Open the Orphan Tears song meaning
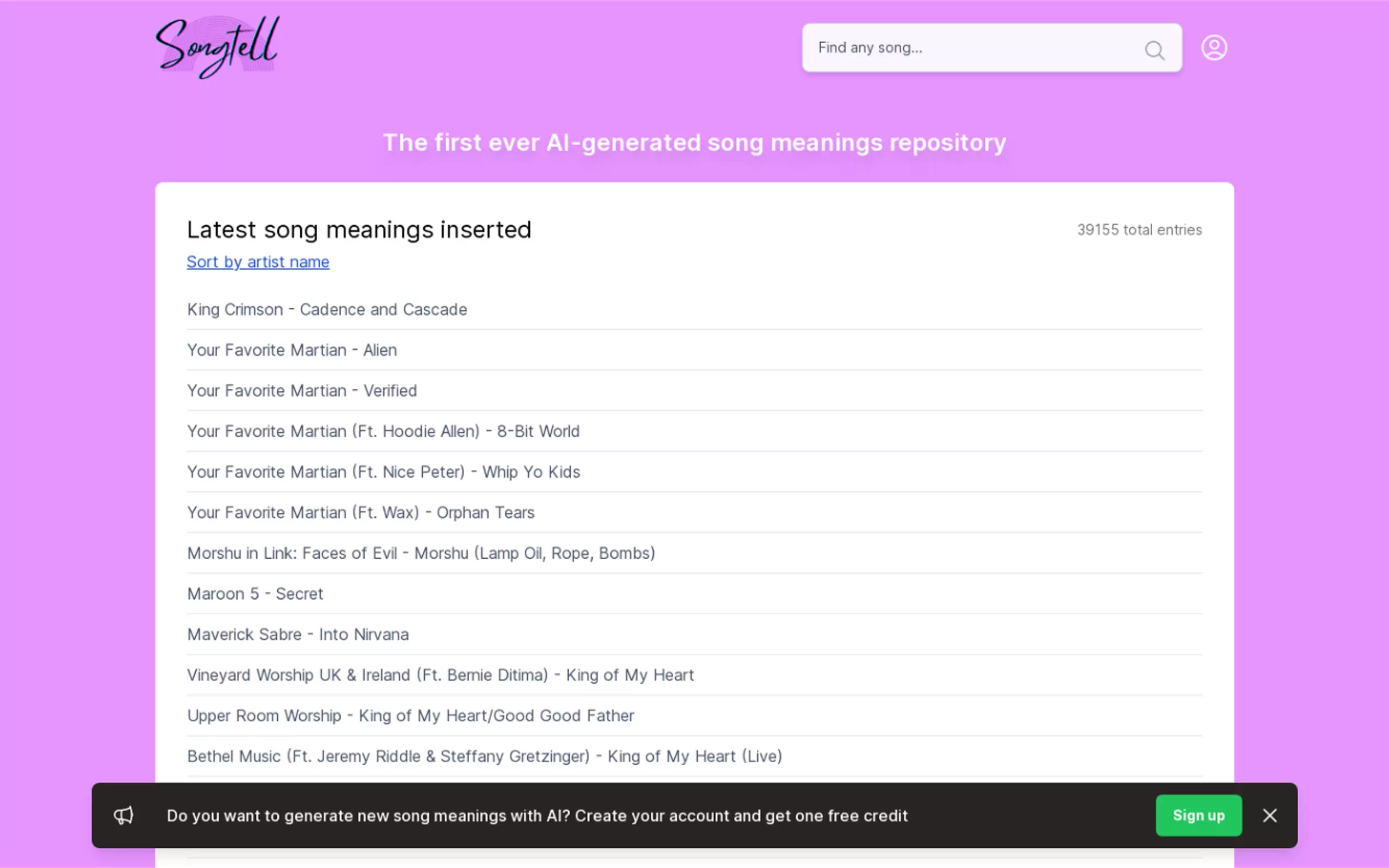The image size is (1389, 868). pos(360,513)
